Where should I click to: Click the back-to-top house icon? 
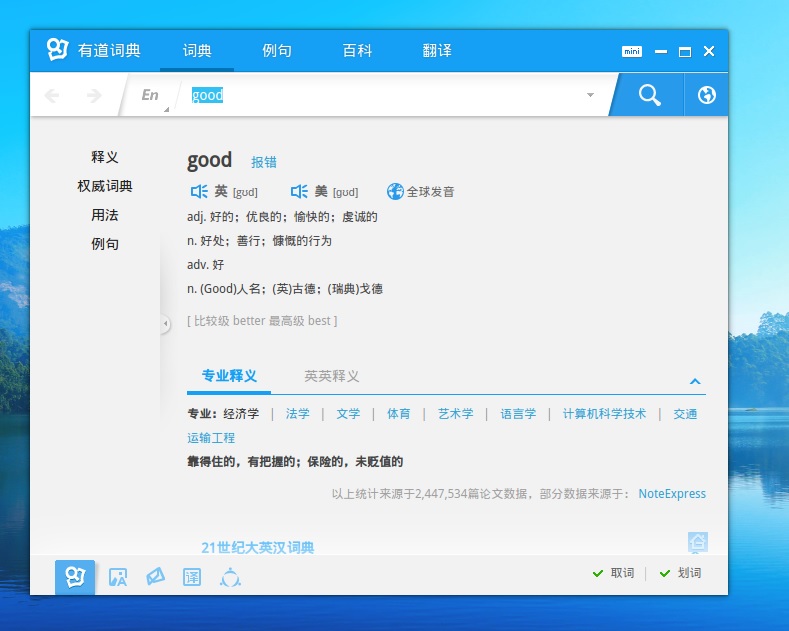point(697,542)
